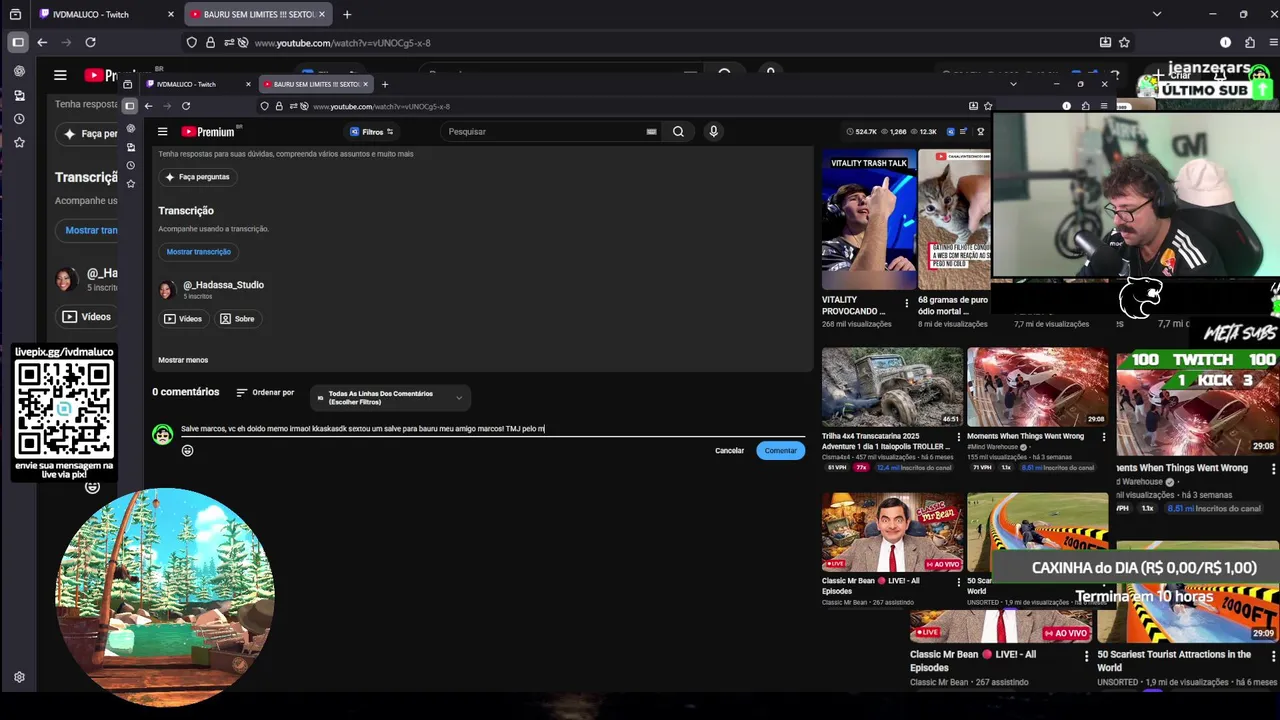Open options menu for VITALITY PROVOCANDO video
Image resolution: width=1280 pixels, height=720 pixels.
[907, 302]
